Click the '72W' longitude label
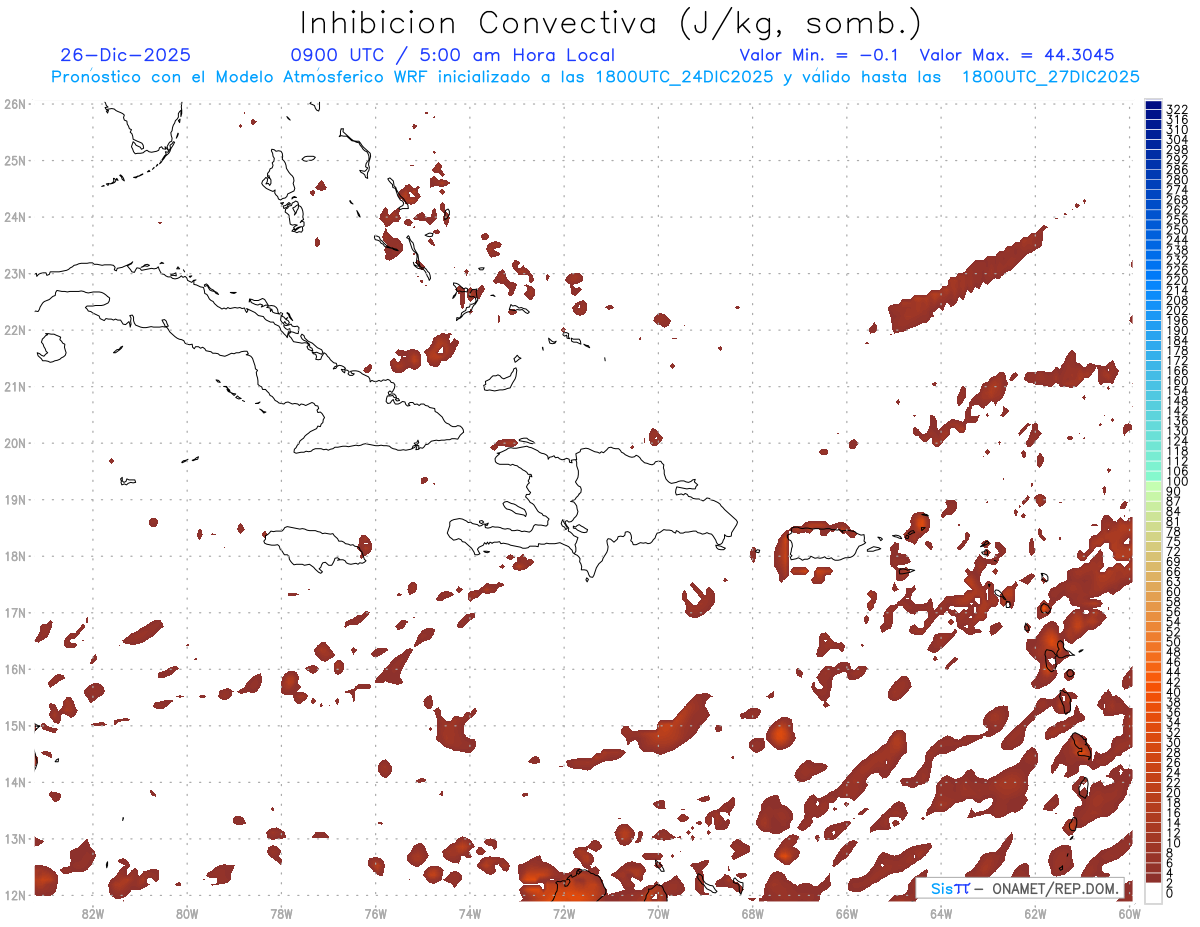This screenshot has width=1200, height=927. click(564, 912)
